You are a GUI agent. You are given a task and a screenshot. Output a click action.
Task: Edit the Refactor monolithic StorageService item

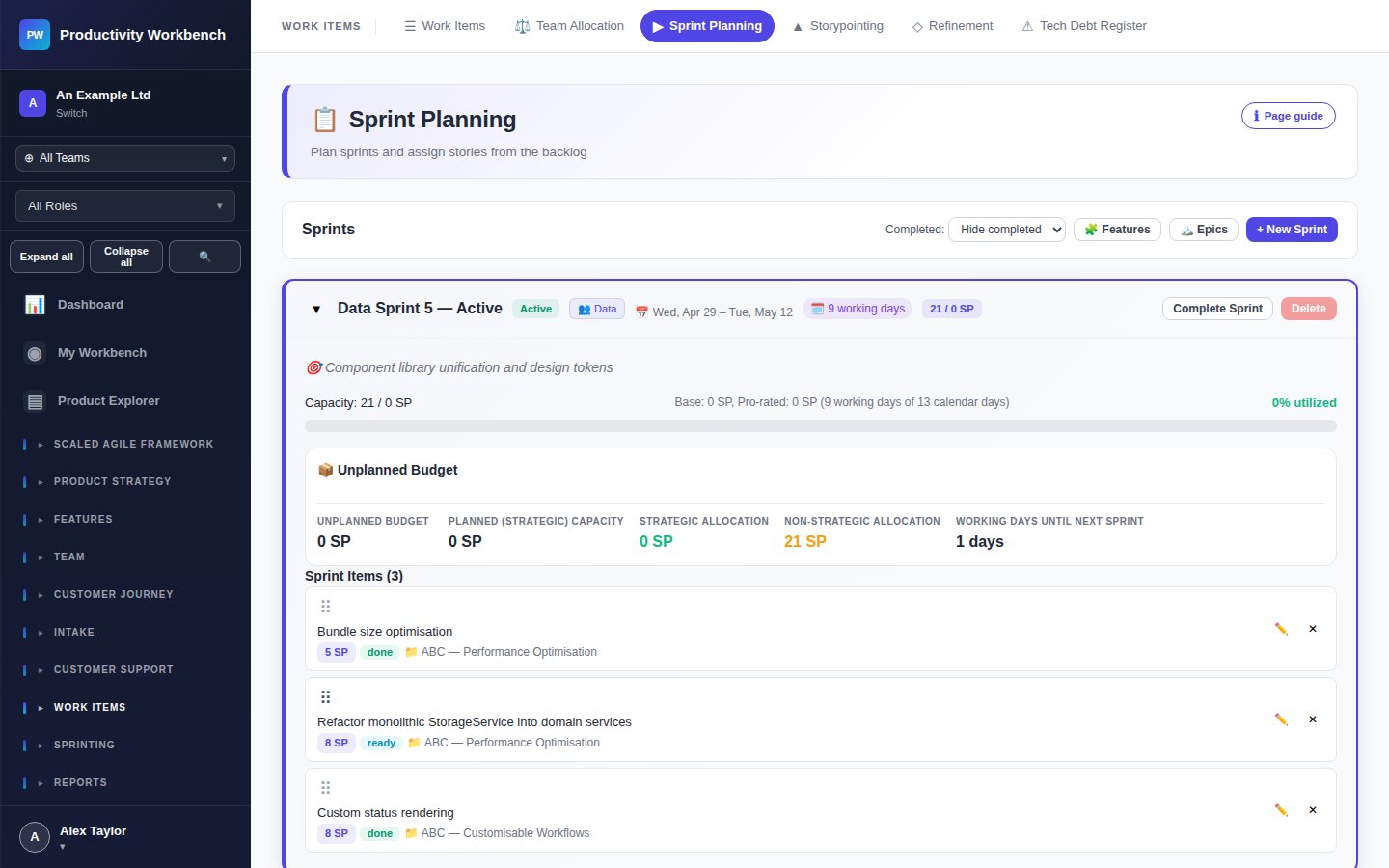click(x=1281, y=719)
